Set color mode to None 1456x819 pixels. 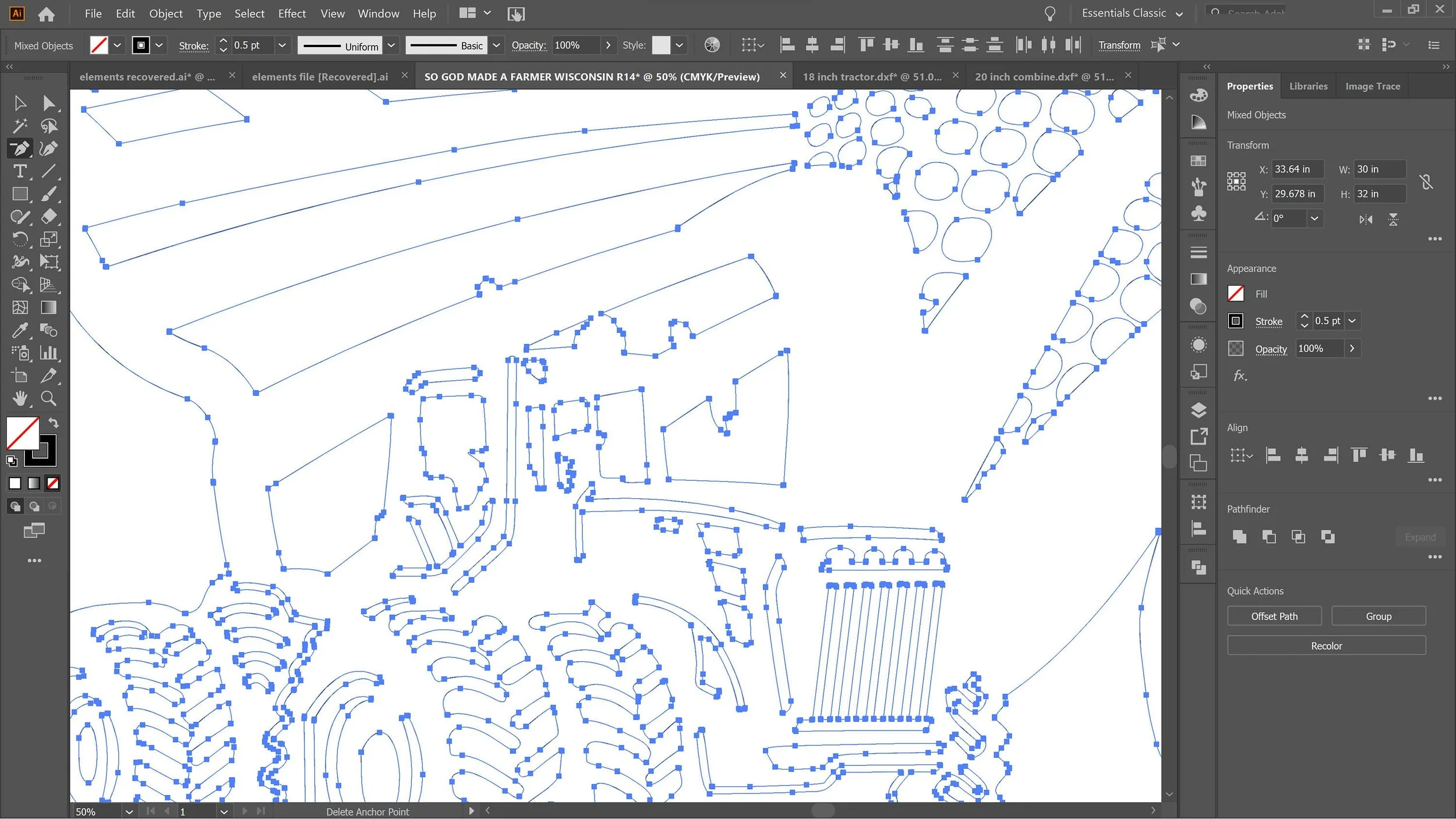[x=53, y=483]
